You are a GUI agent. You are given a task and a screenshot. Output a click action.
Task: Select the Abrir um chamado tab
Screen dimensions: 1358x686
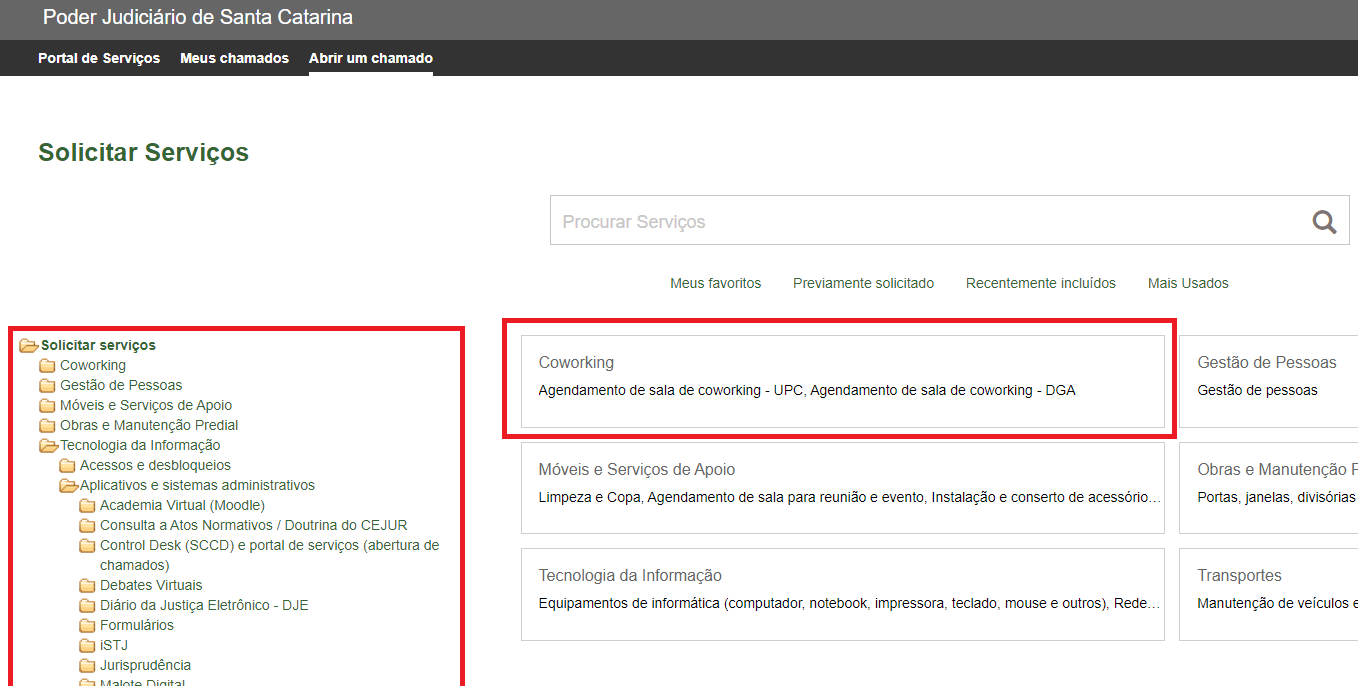(371, 58)
